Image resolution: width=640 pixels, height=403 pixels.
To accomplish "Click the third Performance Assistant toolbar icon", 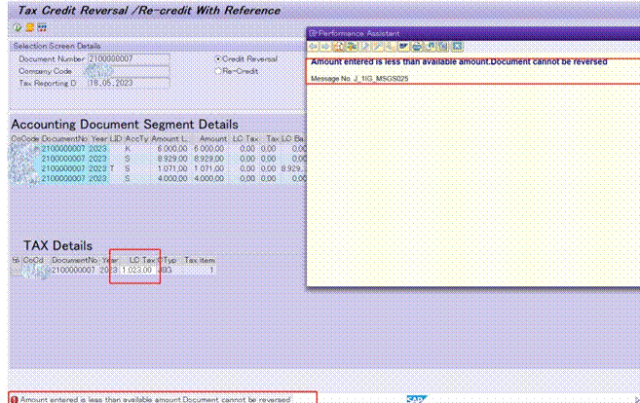I will [x=338, y=47].
